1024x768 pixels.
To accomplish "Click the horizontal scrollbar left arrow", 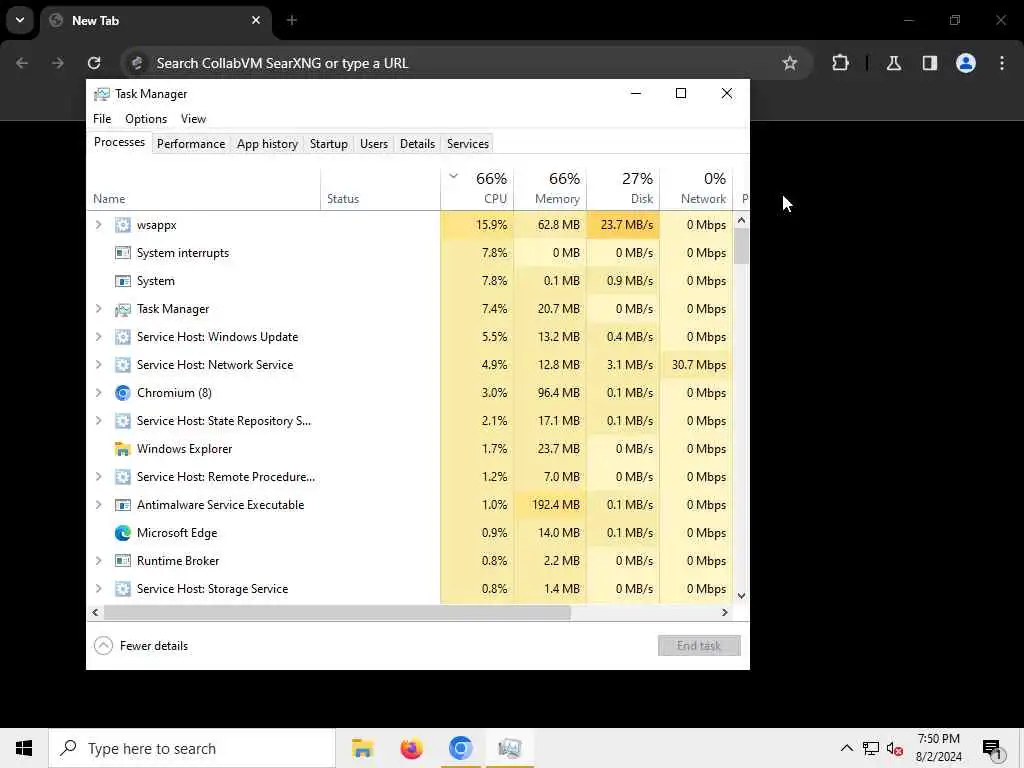I will 95,613.
